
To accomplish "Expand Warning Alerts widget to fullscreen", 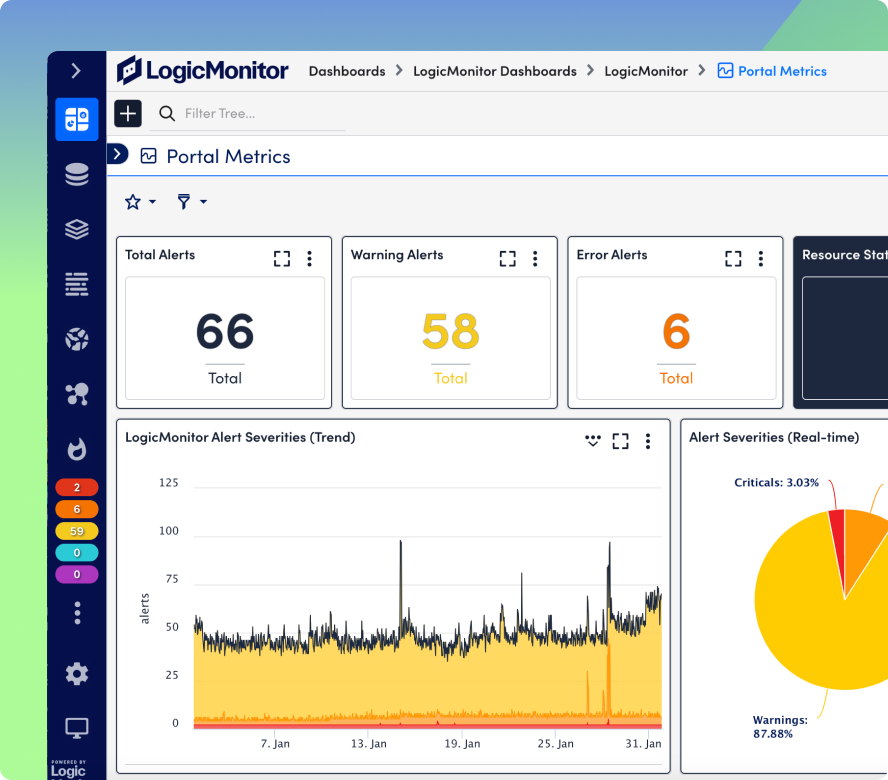I will point(508,259).
